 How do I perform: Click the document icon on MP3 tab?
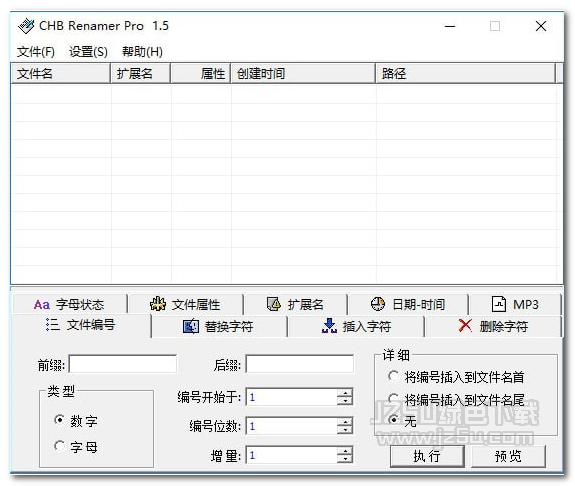tap(499, 304)
